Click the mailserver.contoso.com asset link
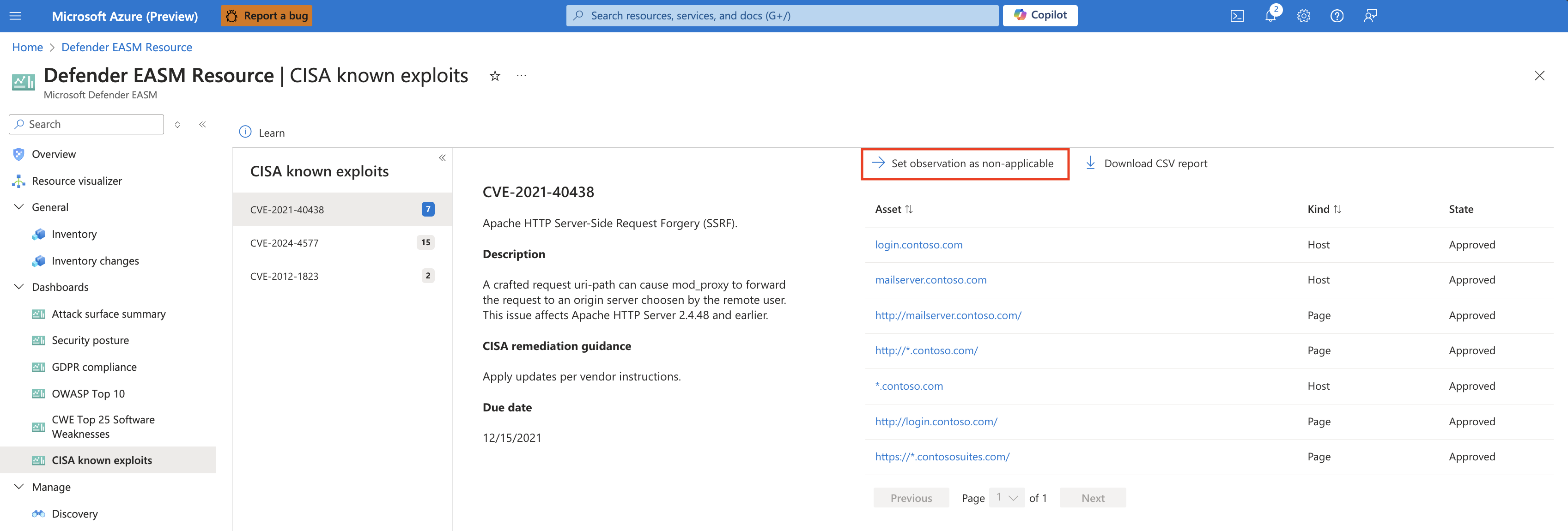The image size is (1568, 531). (930, 279)
